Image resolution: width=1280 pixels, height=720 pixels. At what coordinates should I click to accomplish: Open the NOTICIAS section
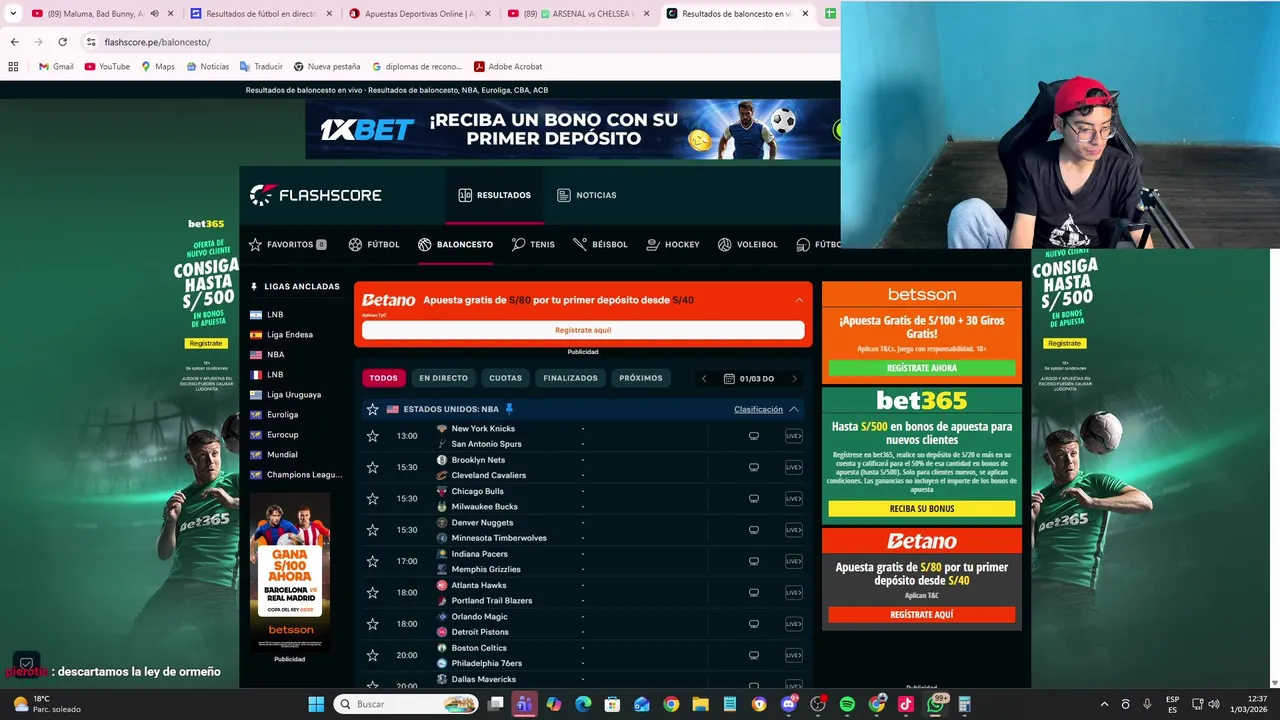coord(587,195)
